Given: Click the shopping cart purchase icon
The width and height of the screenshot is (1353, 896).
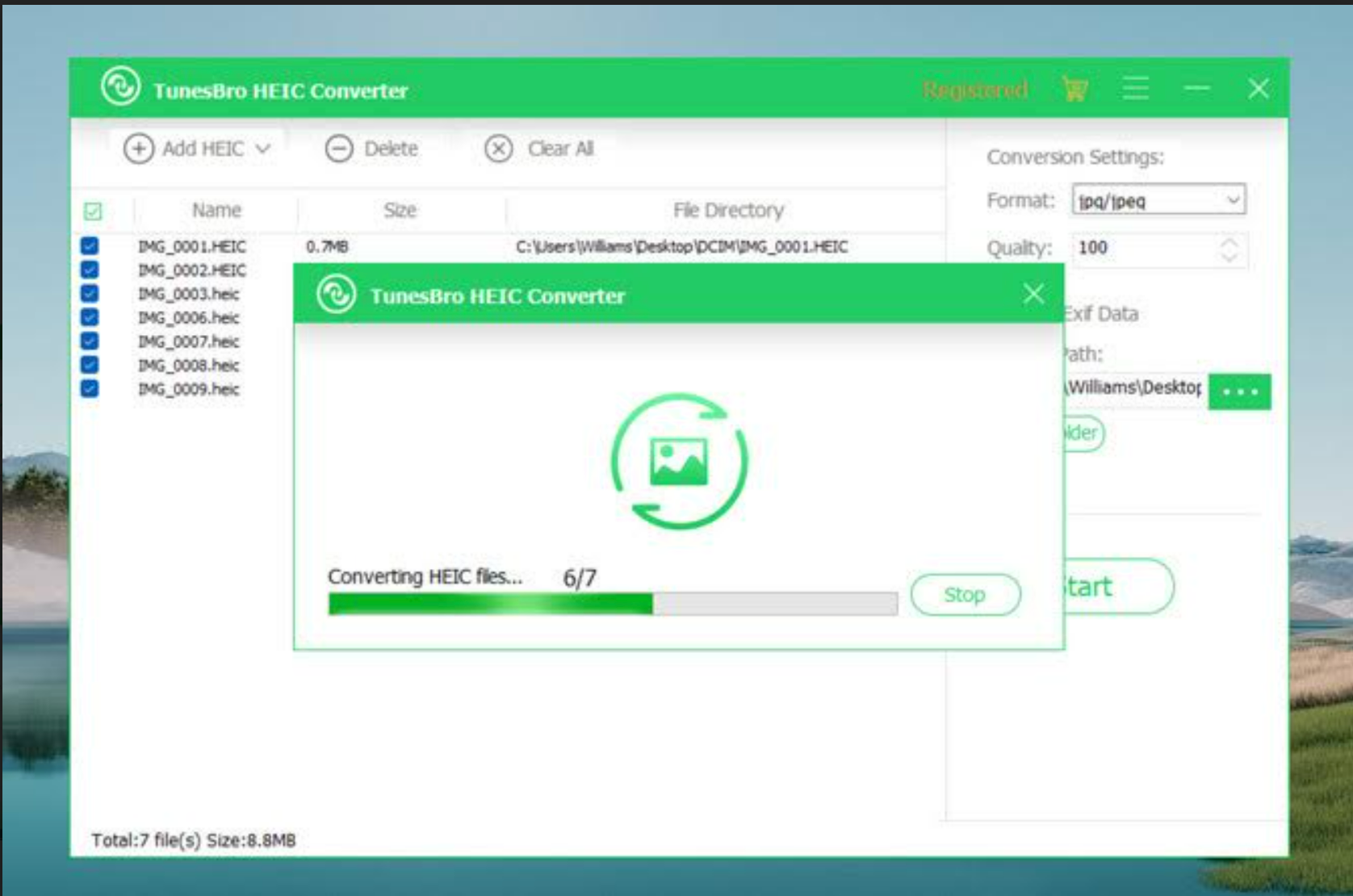Looking at the screenshot, I should click(x=1074, y=89).
